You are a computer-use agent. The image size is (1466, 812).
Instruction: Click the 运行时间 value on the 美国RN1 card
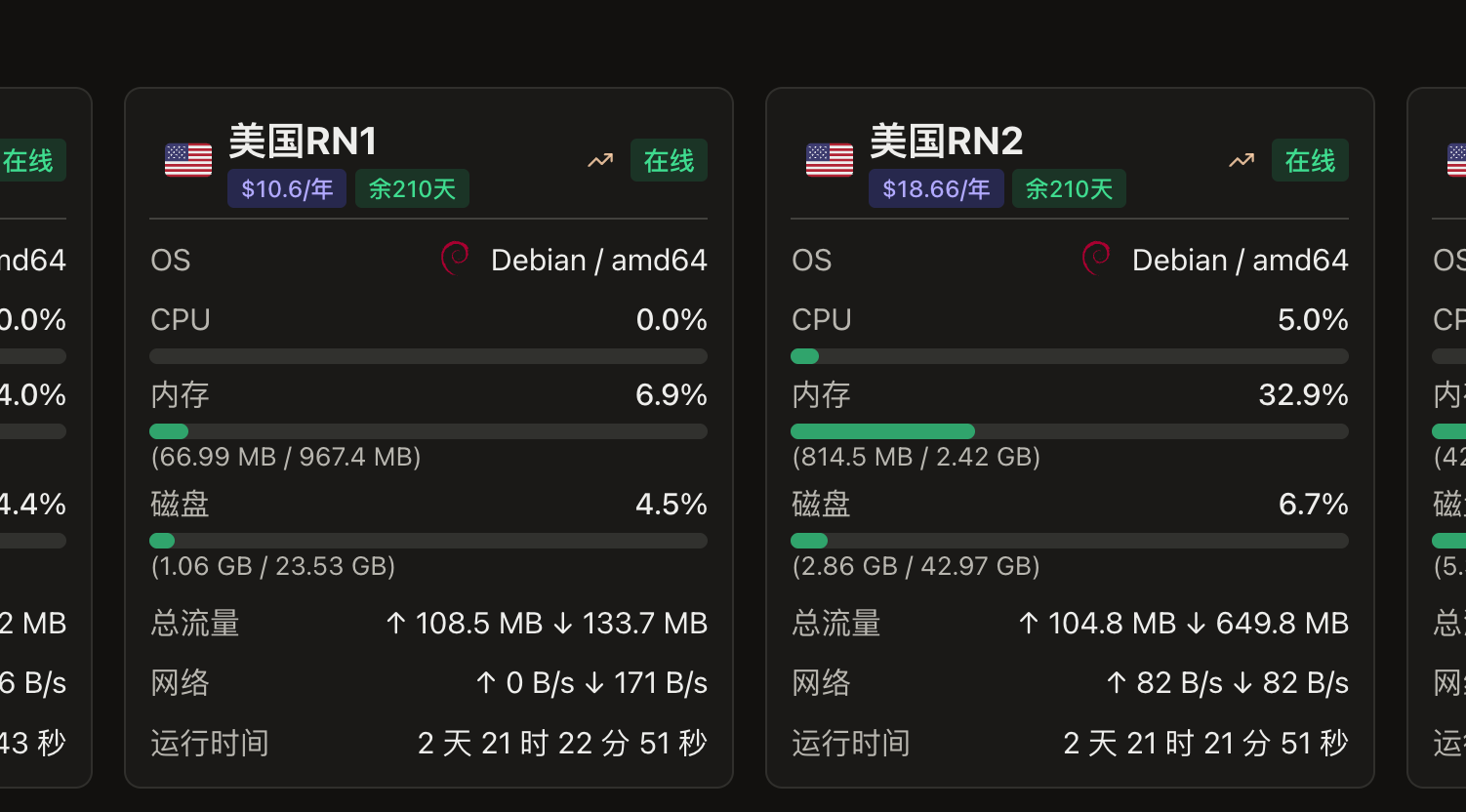[x=562, y=744]
